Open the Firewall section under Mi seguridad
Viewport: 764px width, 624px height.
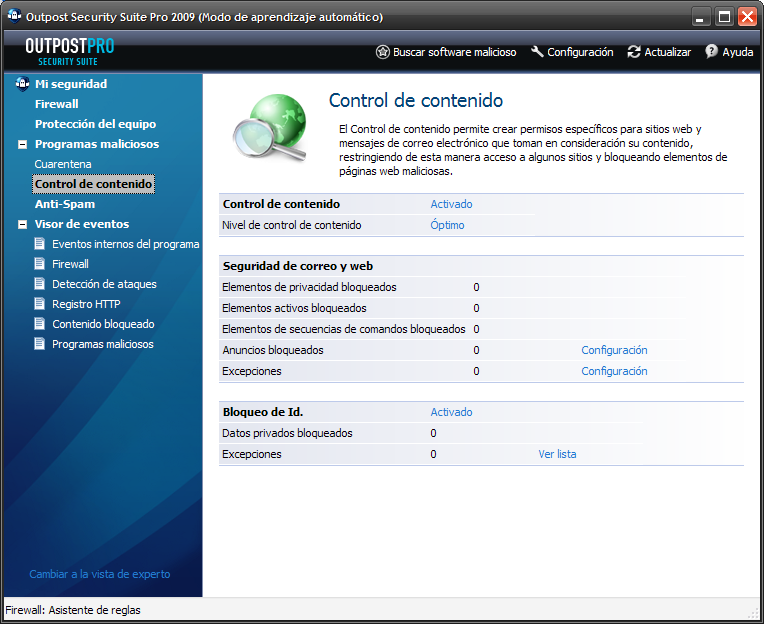click(57, 104)
